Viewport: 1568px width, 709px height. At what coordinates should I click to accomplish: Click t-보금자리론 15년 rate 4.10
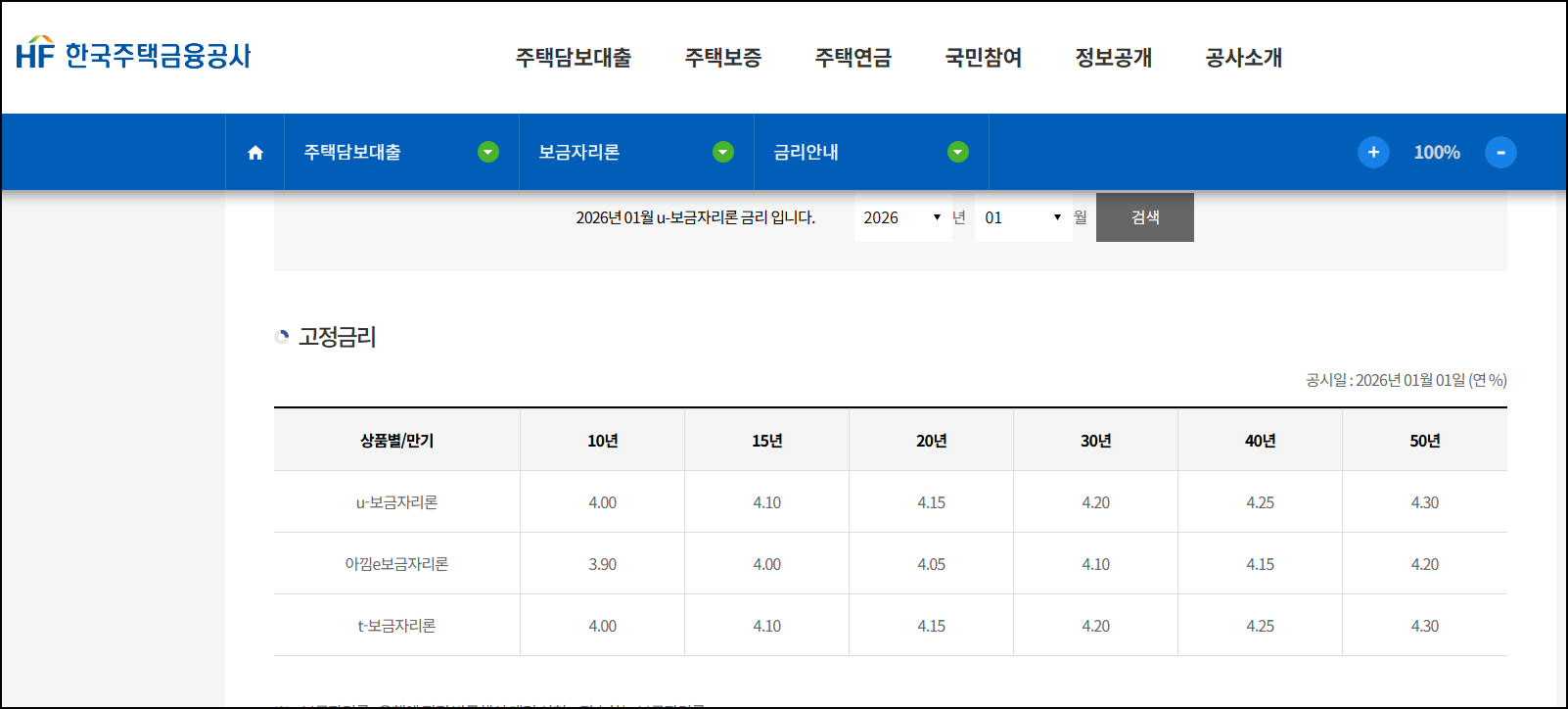tap(767, 626)
